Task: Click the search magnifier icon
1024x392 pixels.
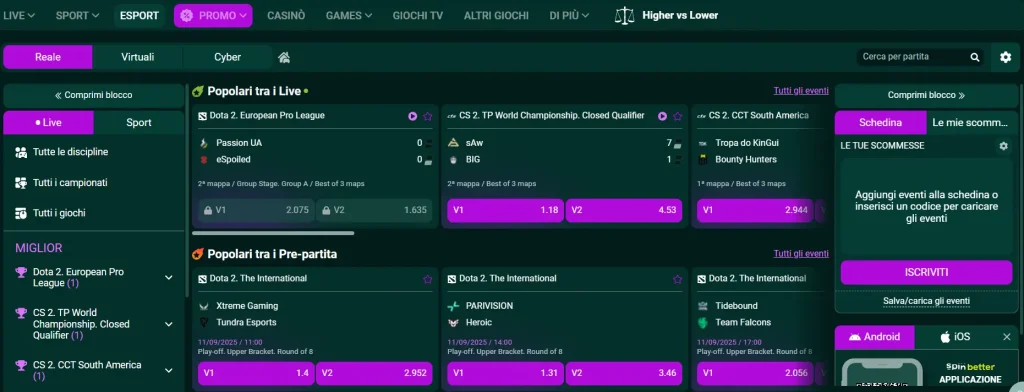Action: coord(975,57)
